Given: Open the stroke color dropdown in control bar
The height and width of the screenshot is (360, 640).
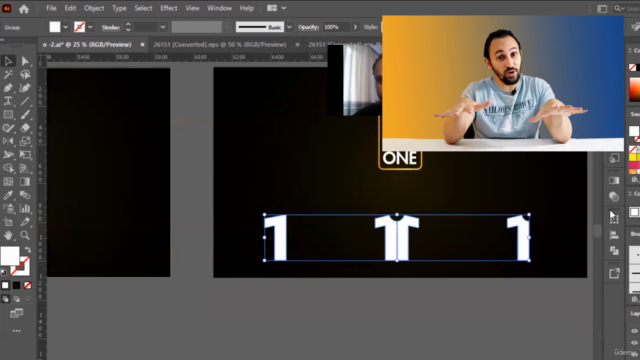Looking at the screenshot, I should (x=90, y=27).
